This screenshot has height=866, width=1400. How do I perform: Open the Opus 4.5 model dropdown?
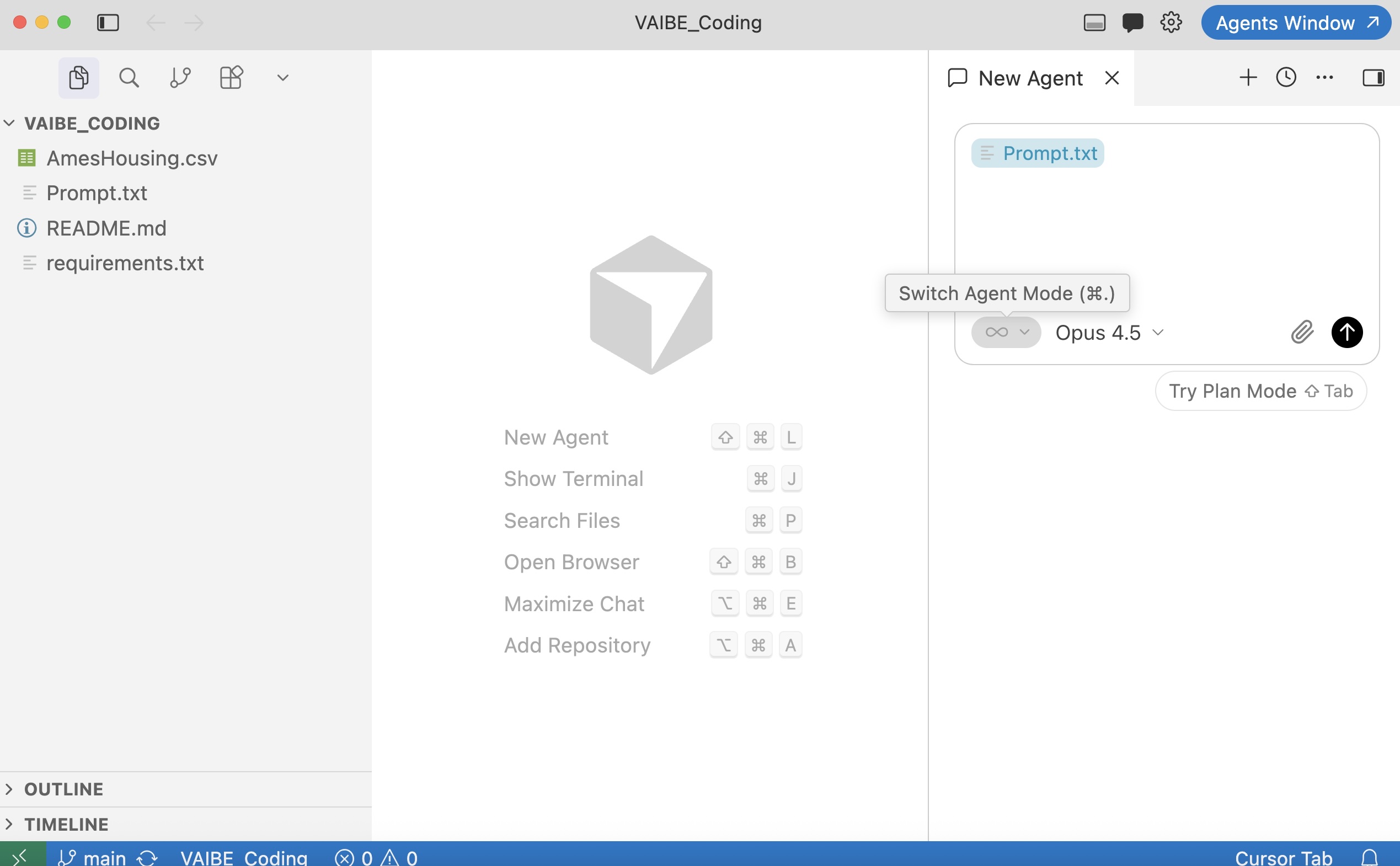1110,332
